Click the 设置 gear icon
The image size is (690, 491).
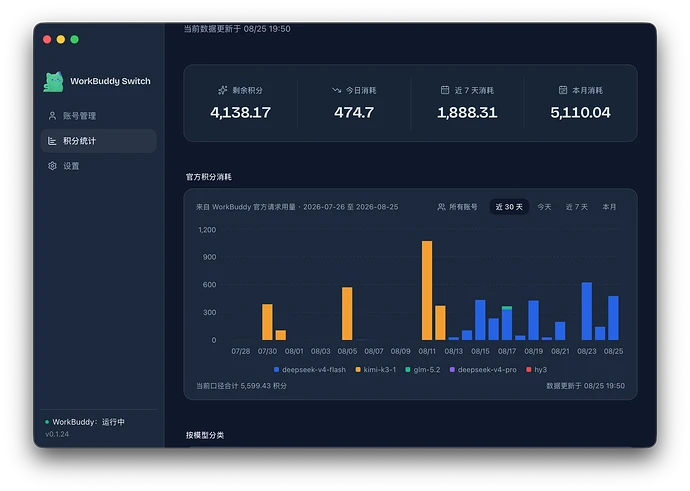tap(52, 166)
